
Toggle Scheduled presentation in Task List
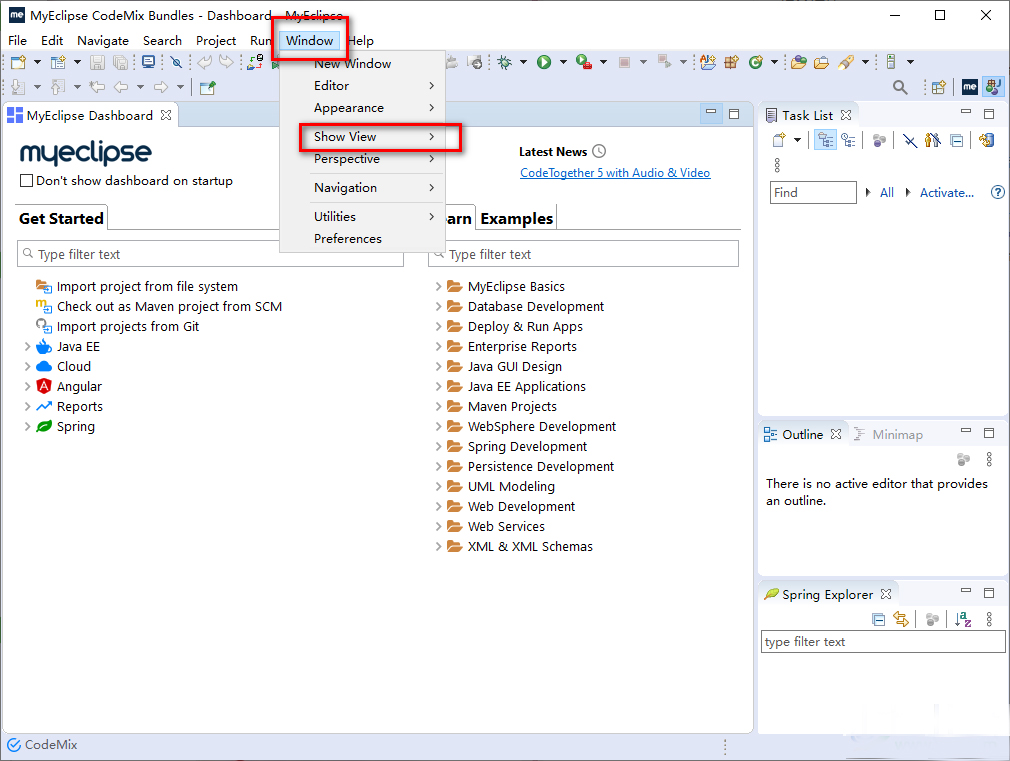tap(848, 140)
